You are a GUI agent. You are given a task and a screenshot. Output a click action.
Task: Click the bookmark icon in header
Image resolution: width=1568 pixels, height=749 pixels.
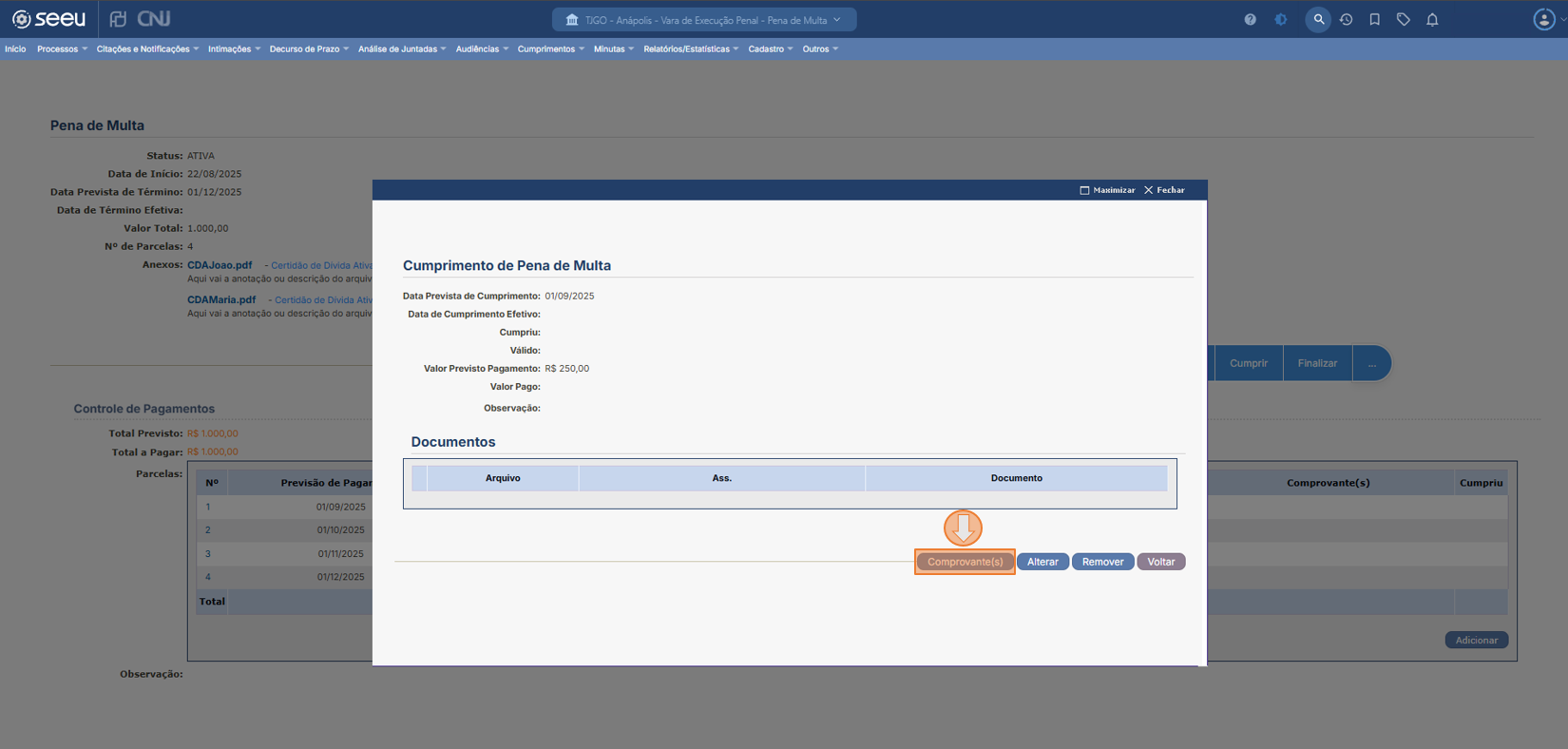pyautogui.click(x=1374, y=19)
